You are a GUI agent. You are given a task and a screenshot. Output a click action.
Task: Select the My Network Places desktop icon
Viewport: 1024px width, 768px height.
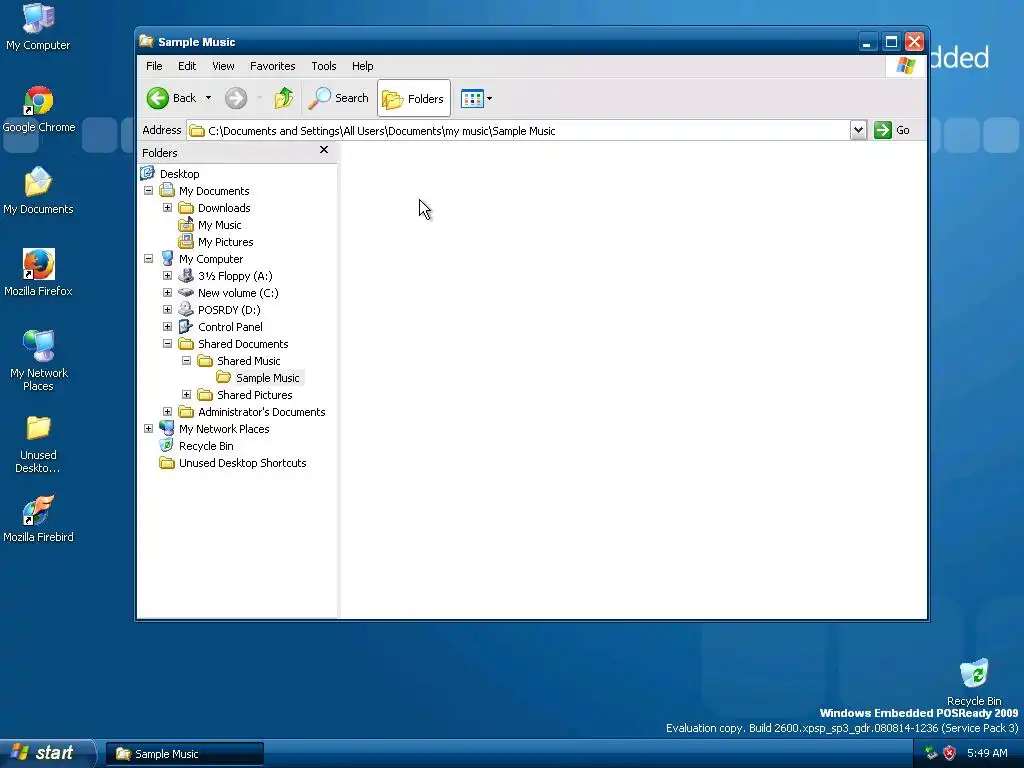click(39, 361)
